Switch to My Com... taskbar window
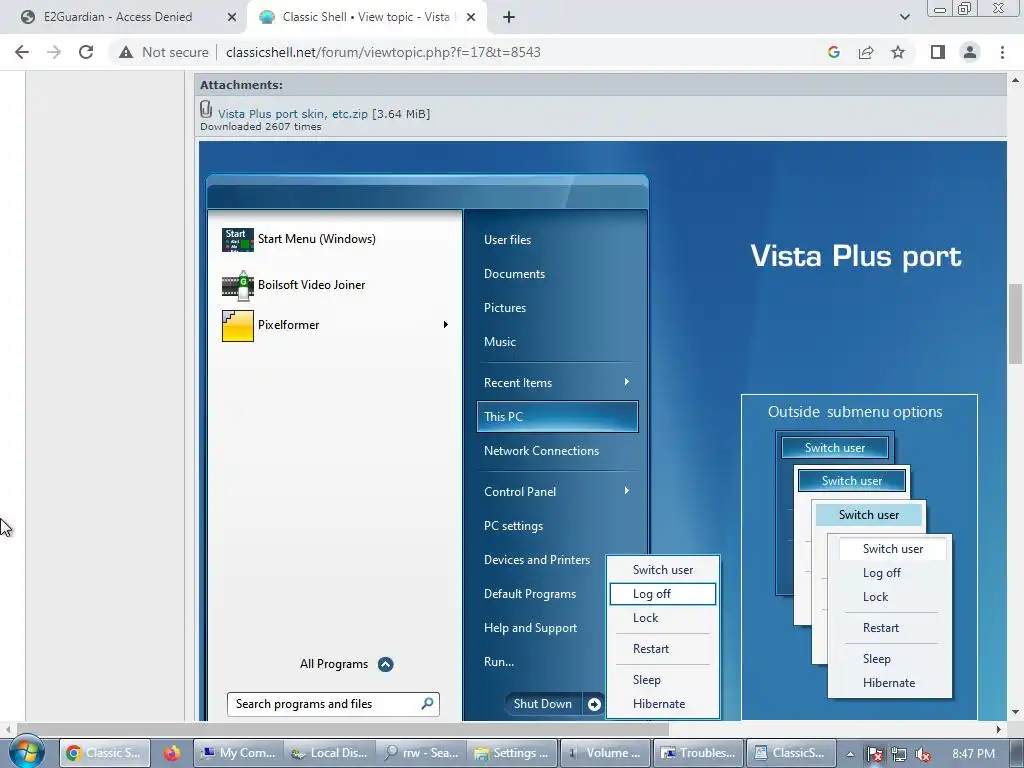Viewport: 1024px width, 768px height. click(x=238, y=753)
